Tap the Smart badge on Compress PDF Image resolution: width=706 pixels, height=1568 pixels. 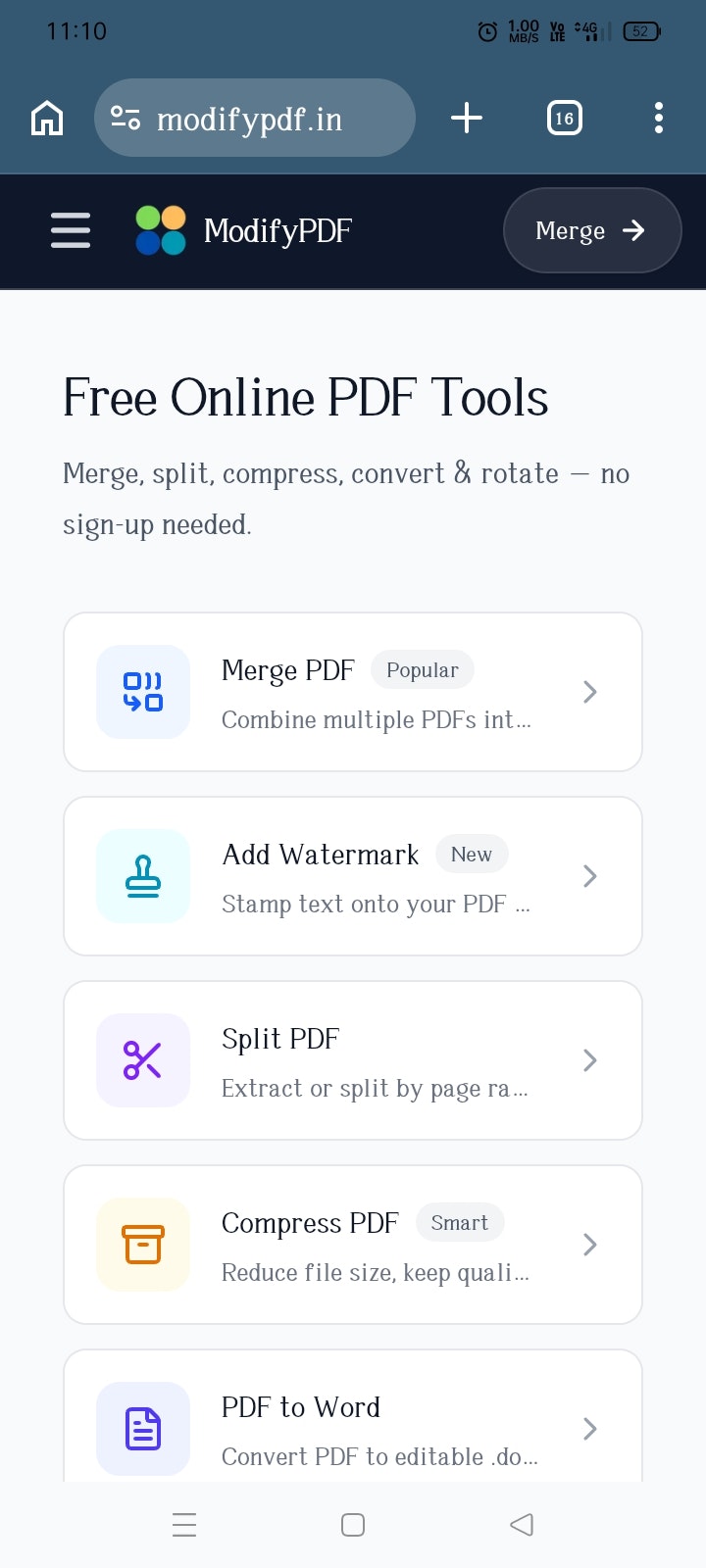point(460,1222)
